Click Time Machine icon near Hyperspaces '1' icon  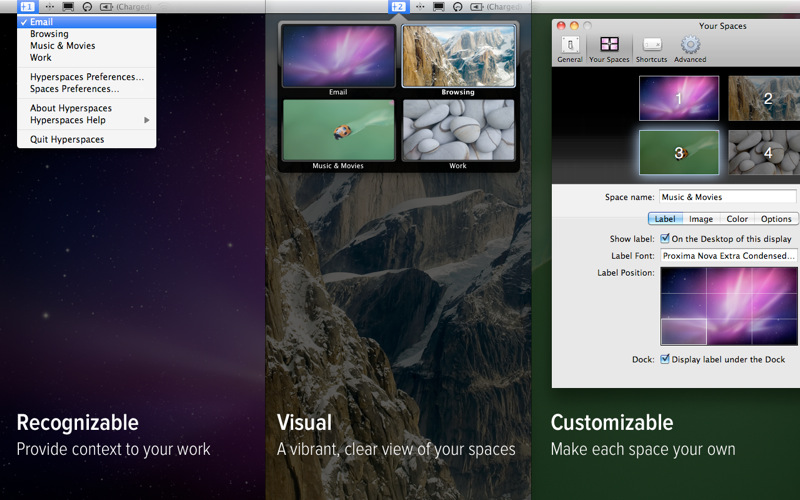(87, 7)
